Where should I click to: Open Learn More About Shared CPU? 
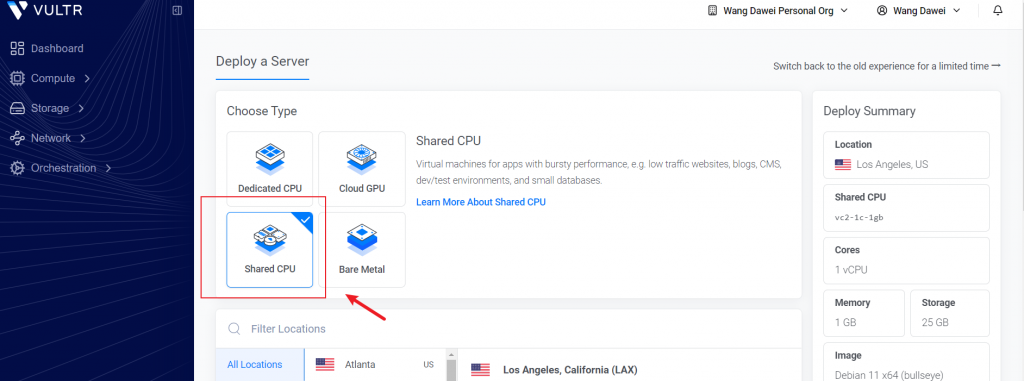click(x=481, y=202)
